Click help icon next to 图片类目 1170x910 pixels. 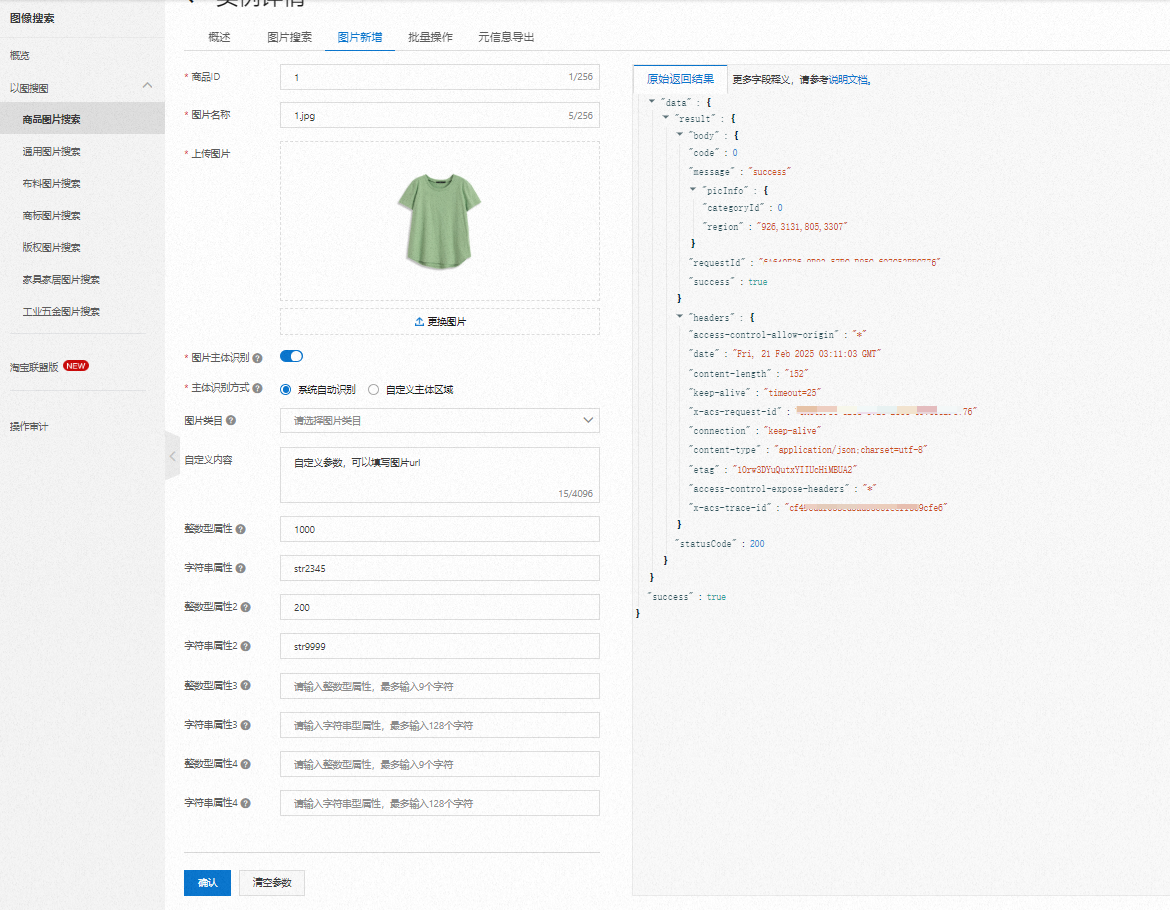point(231,421)
